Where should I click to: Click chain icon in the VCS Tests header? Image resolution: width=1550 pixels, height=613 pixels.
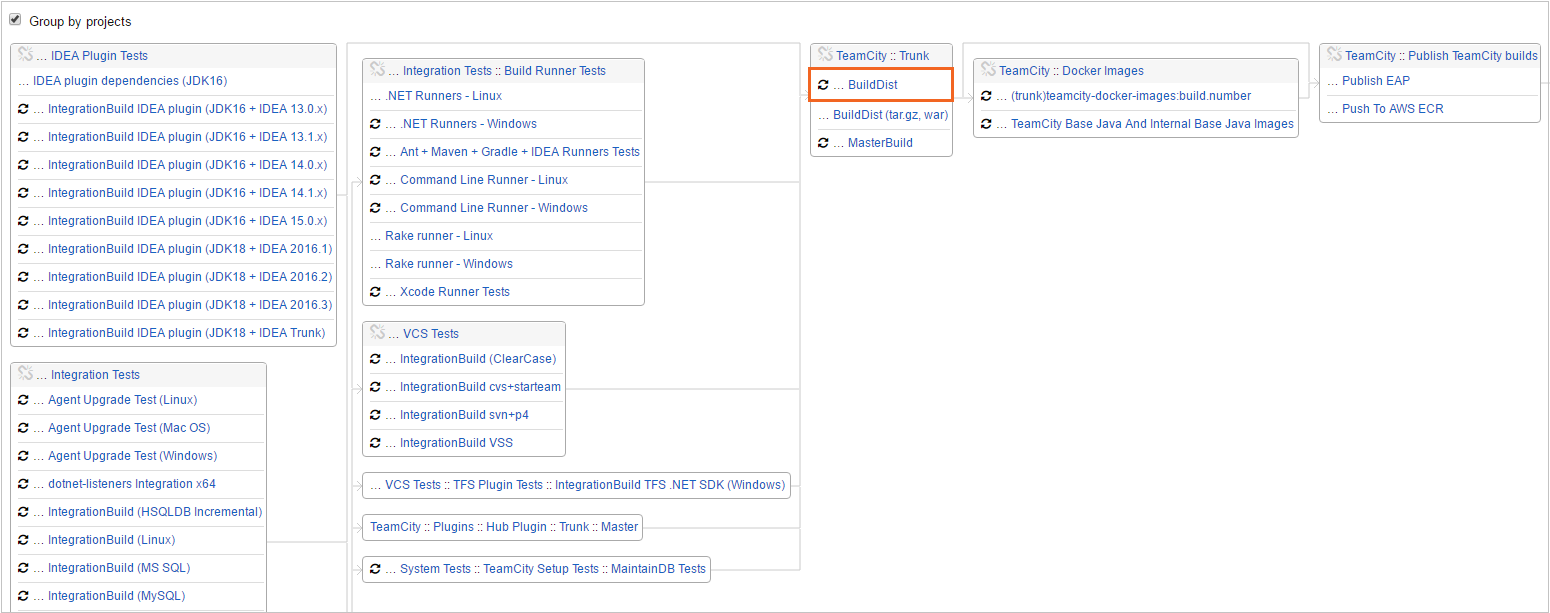tap(378, 333)
